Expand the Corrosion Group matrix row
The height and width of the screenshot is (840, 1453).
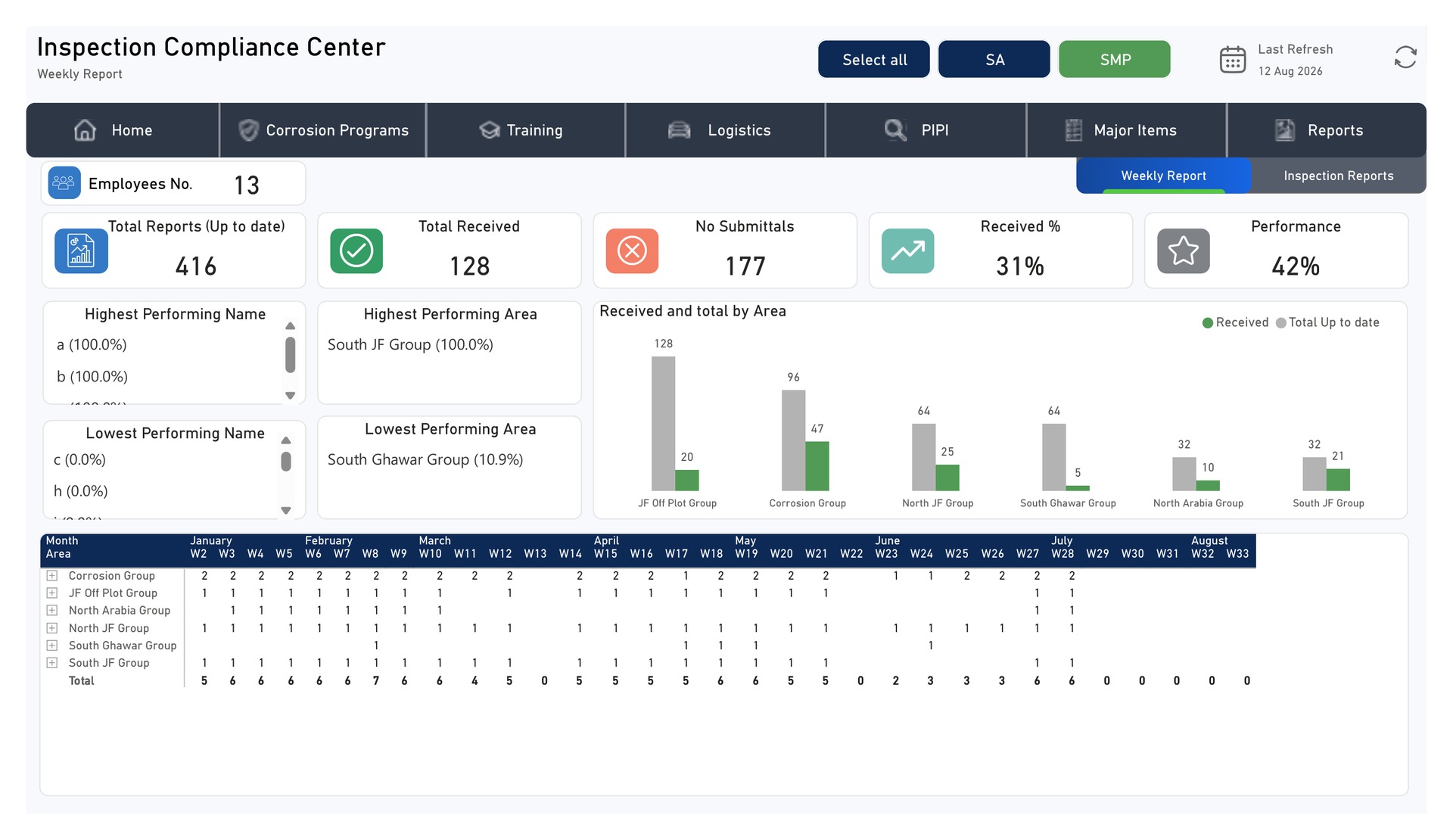click(52, 576)
